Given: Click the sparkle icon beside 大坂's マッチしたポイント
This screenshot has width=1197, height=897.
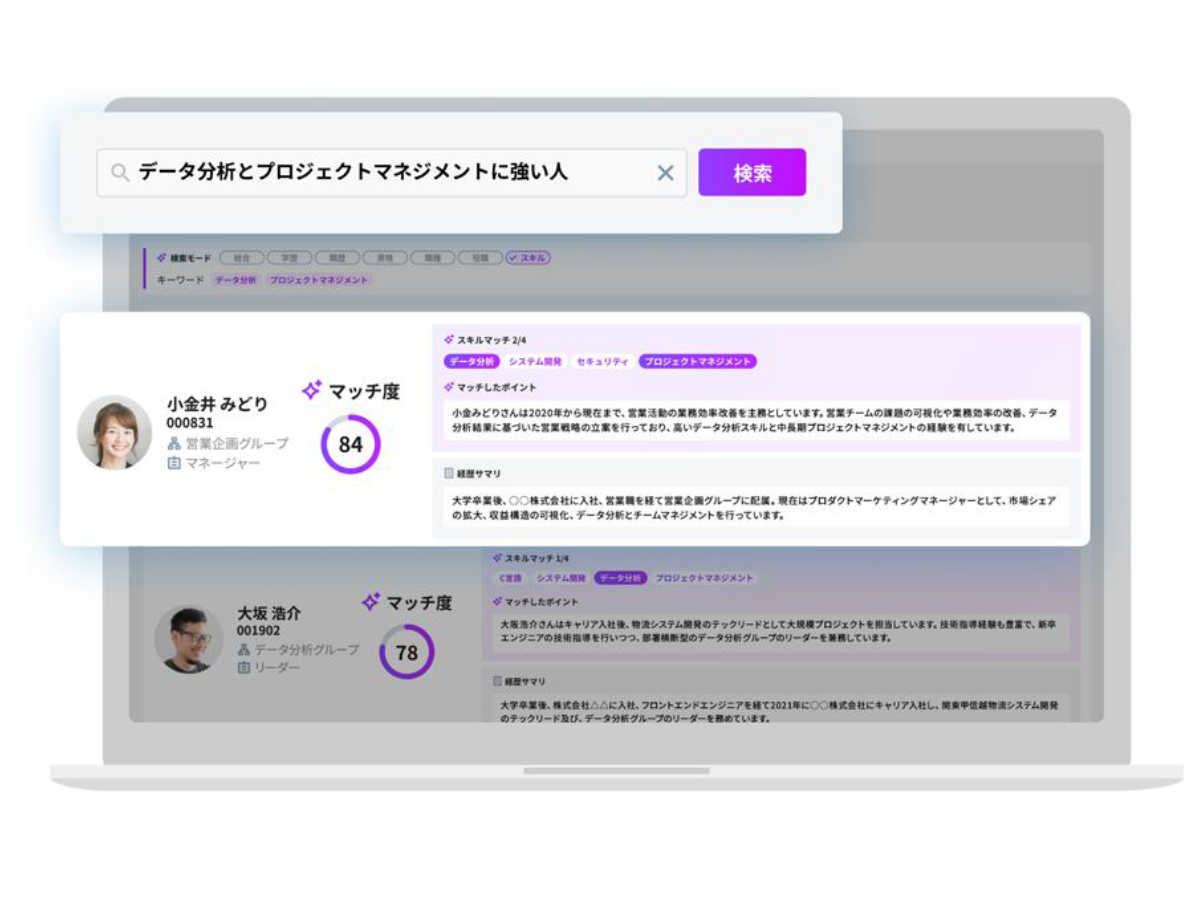Looking at the screenshot, I should point(498,602).
